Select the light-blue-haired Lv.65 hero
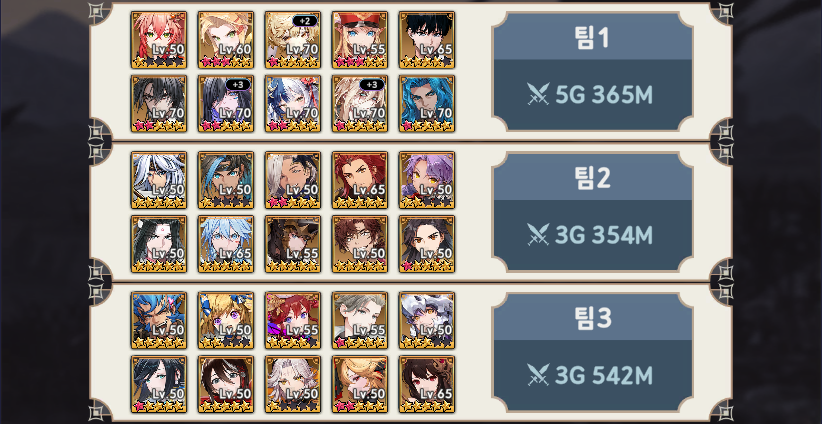The width and height of the screenshot is (822, 424). click(226, 244)
